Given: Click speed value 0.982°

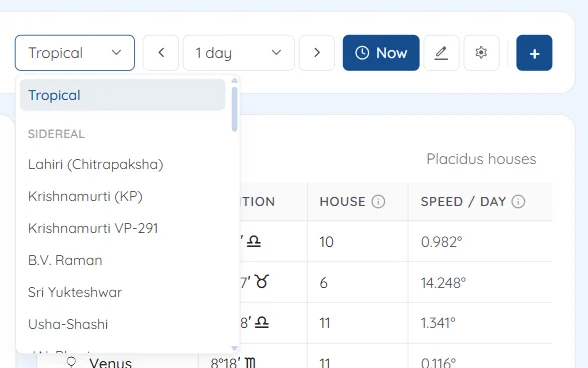Looking at the screenshot, I should 441,242.
